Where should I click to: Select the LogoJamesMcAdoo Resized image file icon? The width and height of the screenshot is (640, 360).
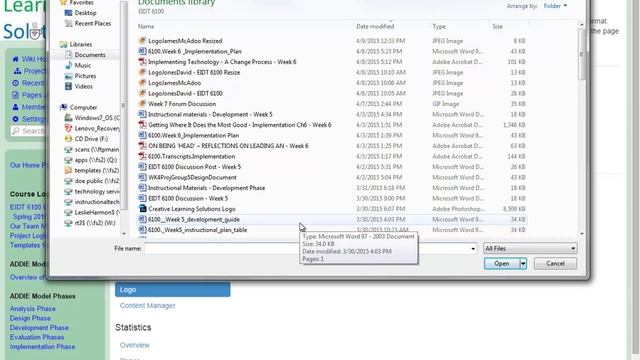pos(142,40)
